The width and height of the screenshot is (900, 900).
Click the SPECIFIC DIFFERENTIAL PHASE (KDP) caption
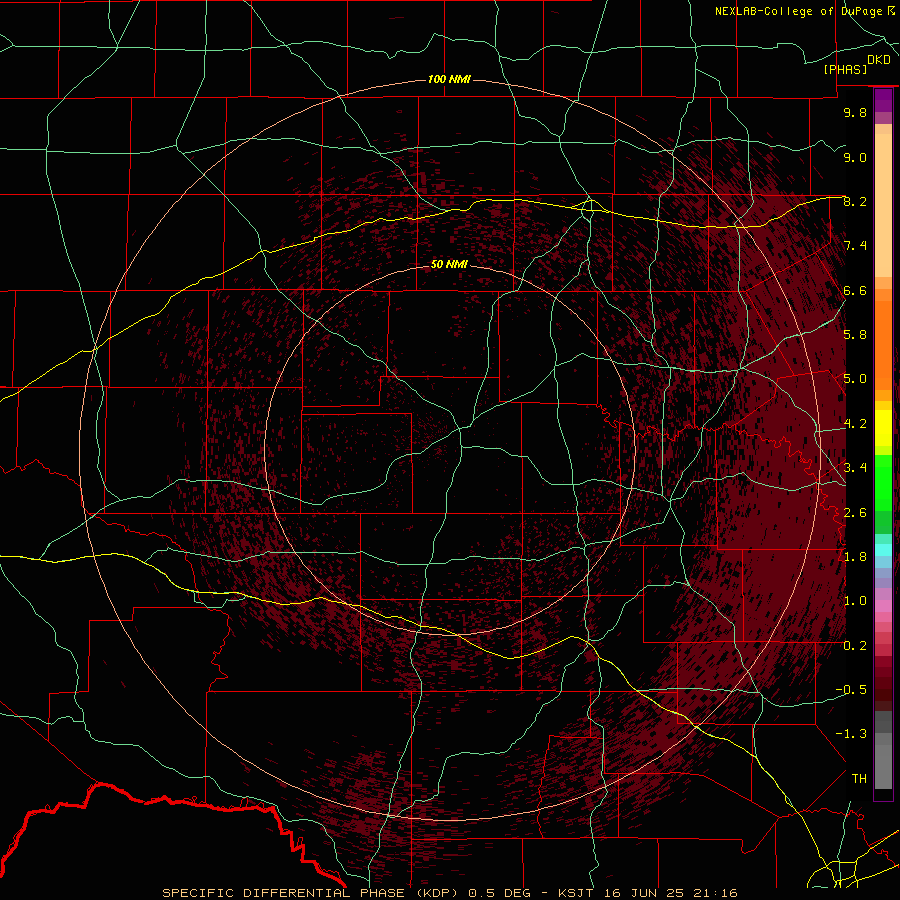click(x=313, y=893)
